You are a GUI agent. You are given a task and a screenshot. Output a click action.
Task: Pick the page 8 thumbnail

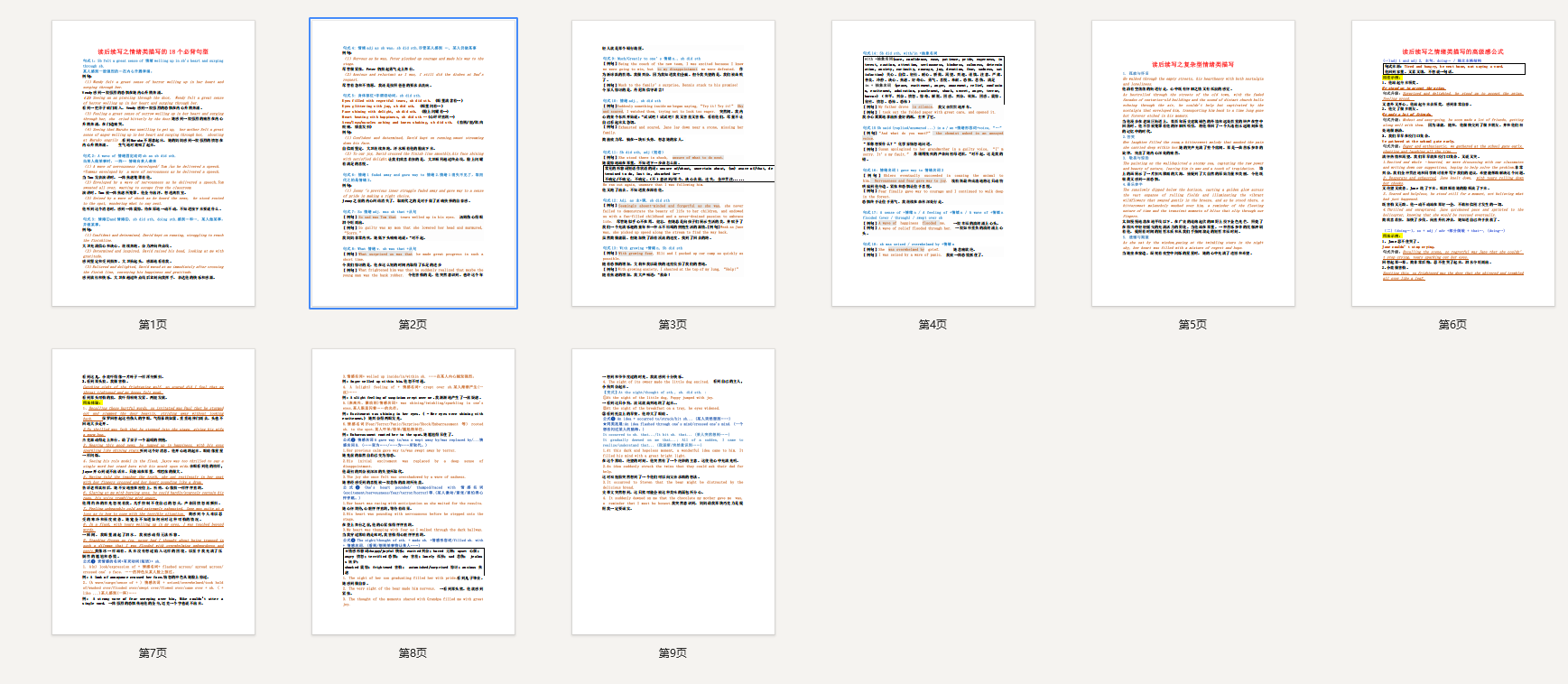(x=413, y=492)
